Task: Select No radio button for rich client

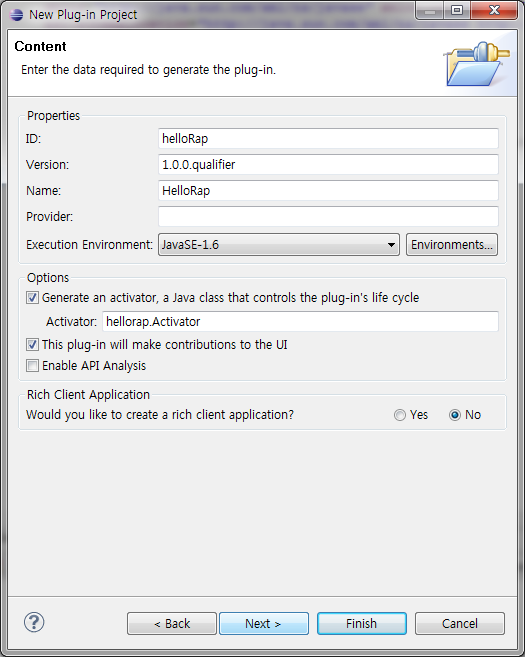Action: [x=455, y=415]
